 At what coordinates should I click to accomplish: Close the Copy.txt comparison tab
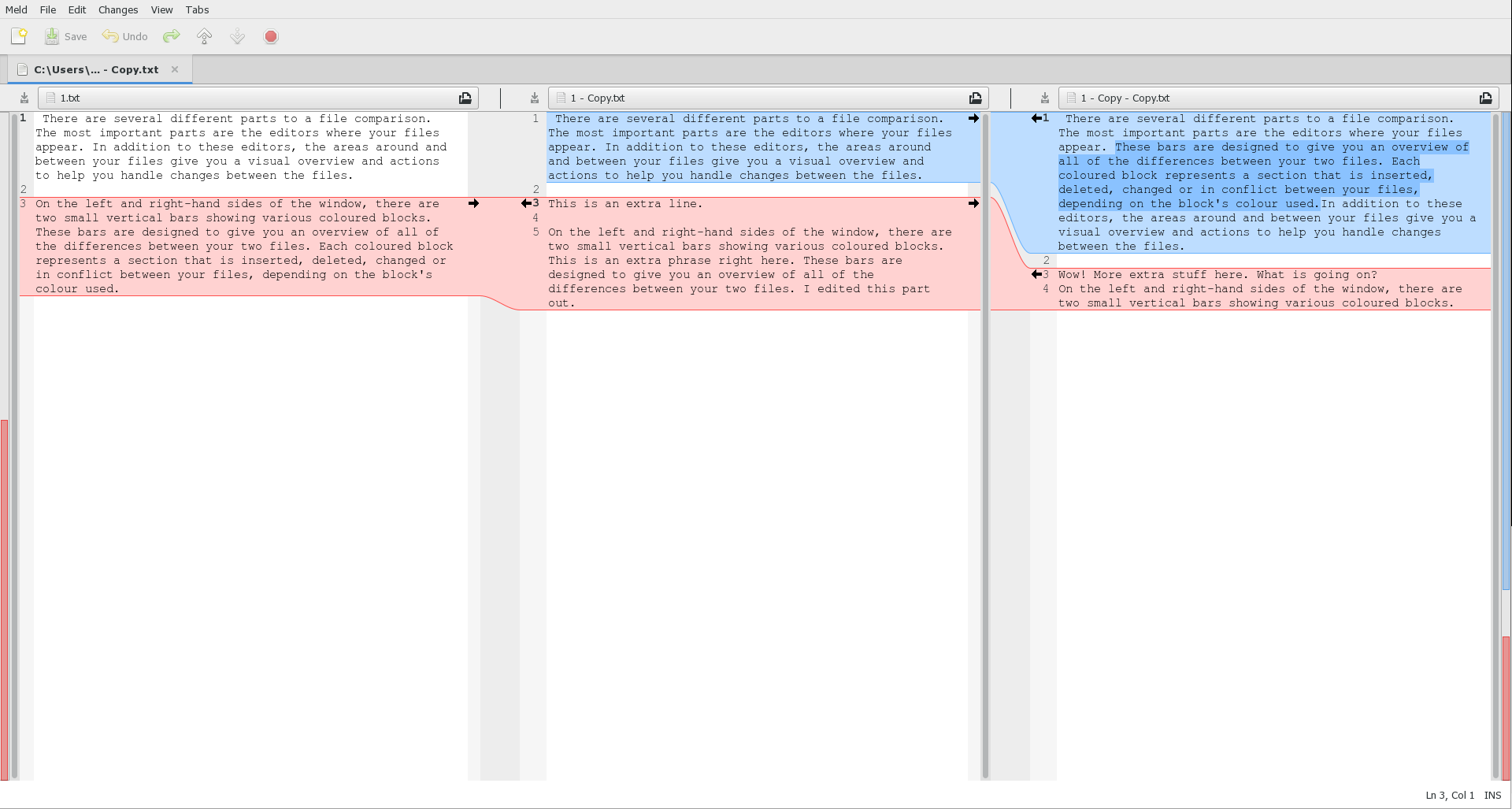[175, 69]
